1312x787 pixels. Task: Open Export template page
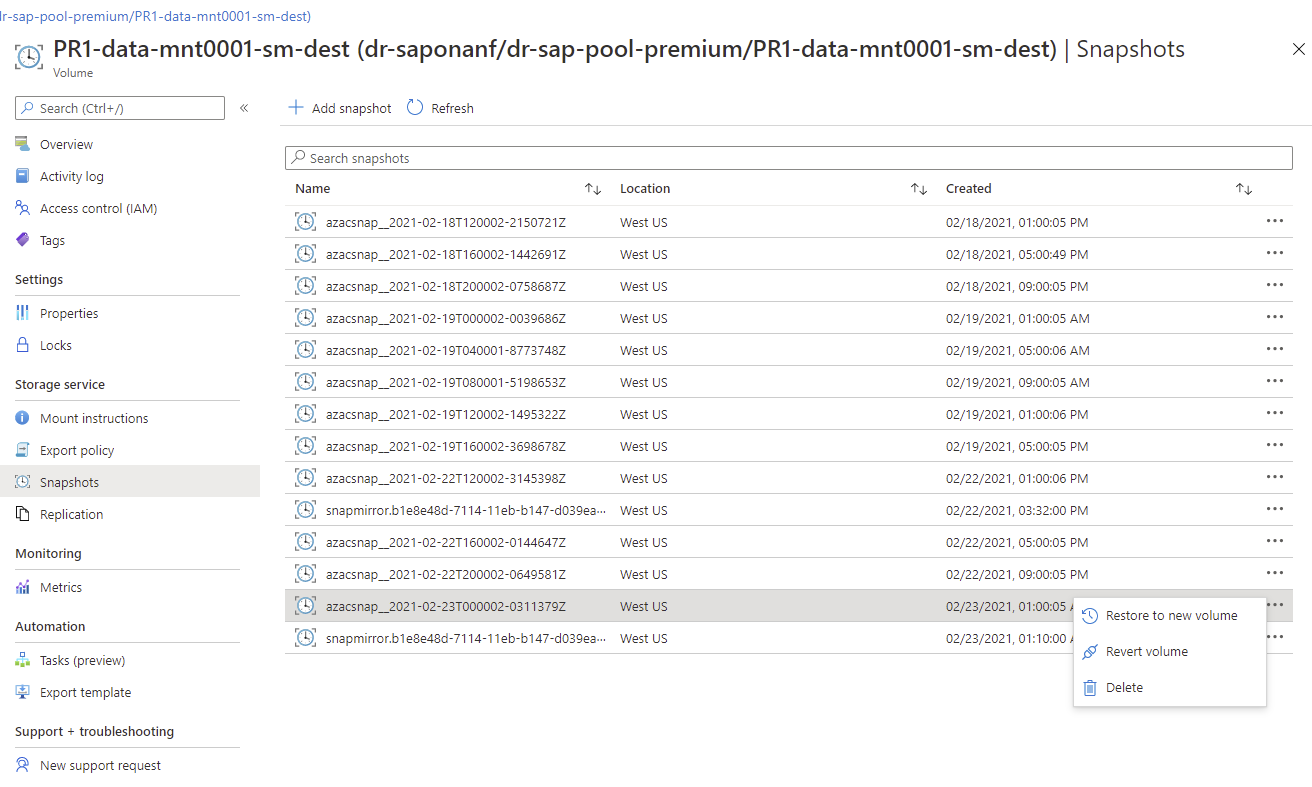coord(85,693)
